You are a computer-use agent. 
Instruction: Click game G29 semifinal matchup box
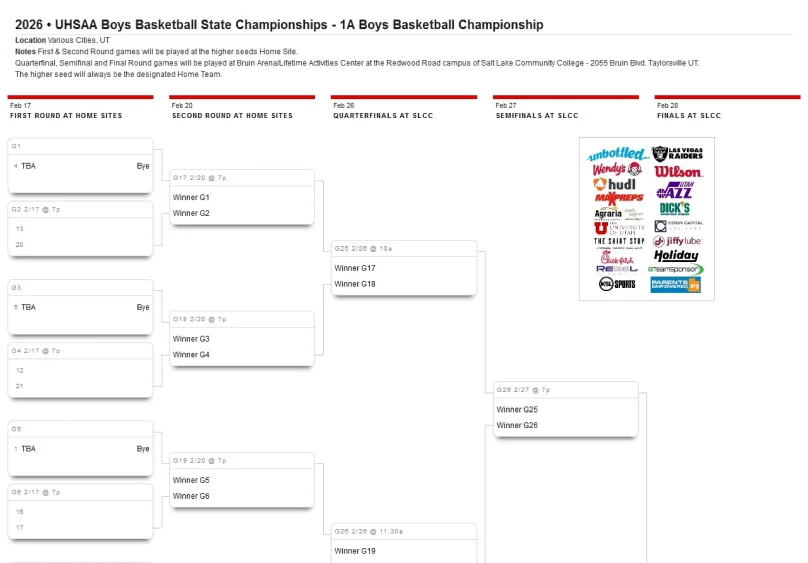pos(566,410)
